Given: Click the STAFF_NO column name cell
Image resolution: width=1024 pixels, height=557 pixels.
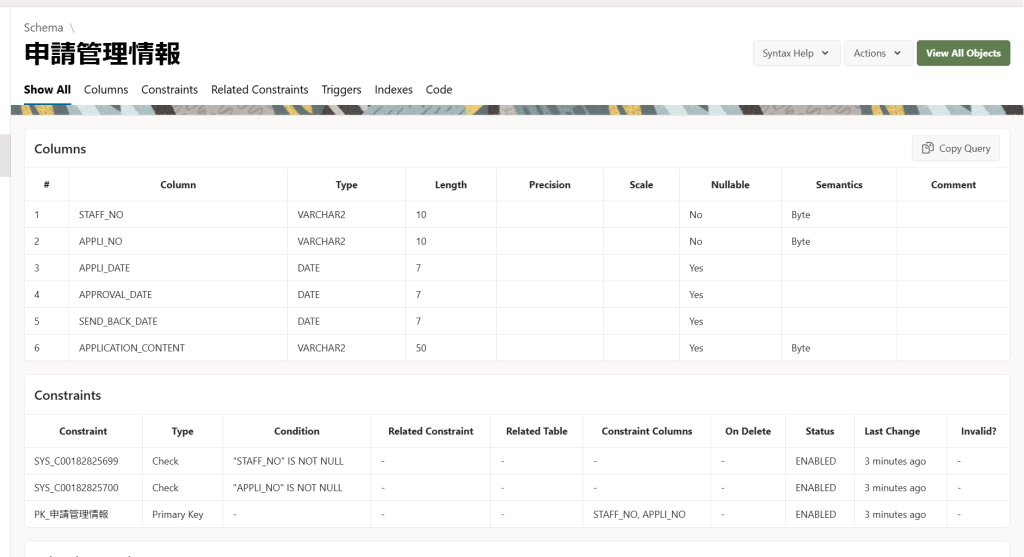Looking at the screenshot, I should point(101,215).
